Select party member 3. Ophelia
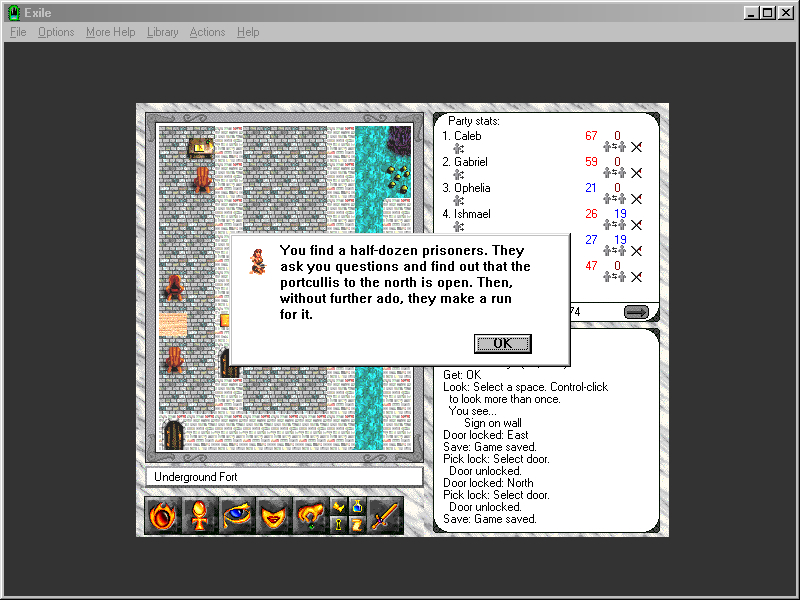The image size is (800, 600). coord(466,188)
